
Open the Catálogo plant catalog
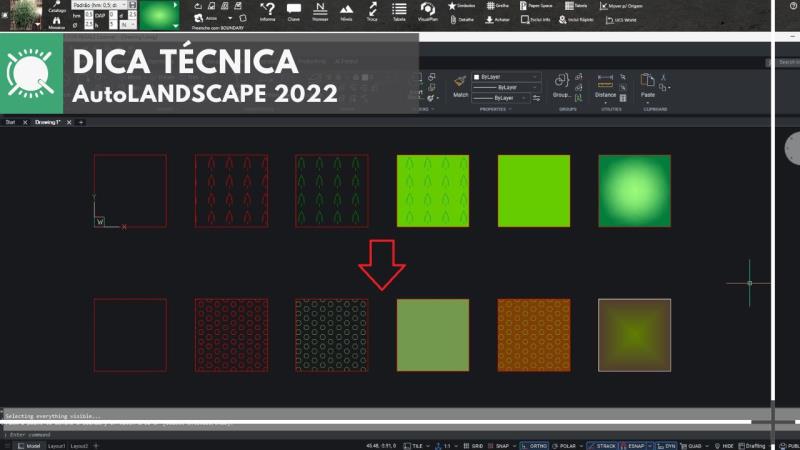tap(57, 6)
